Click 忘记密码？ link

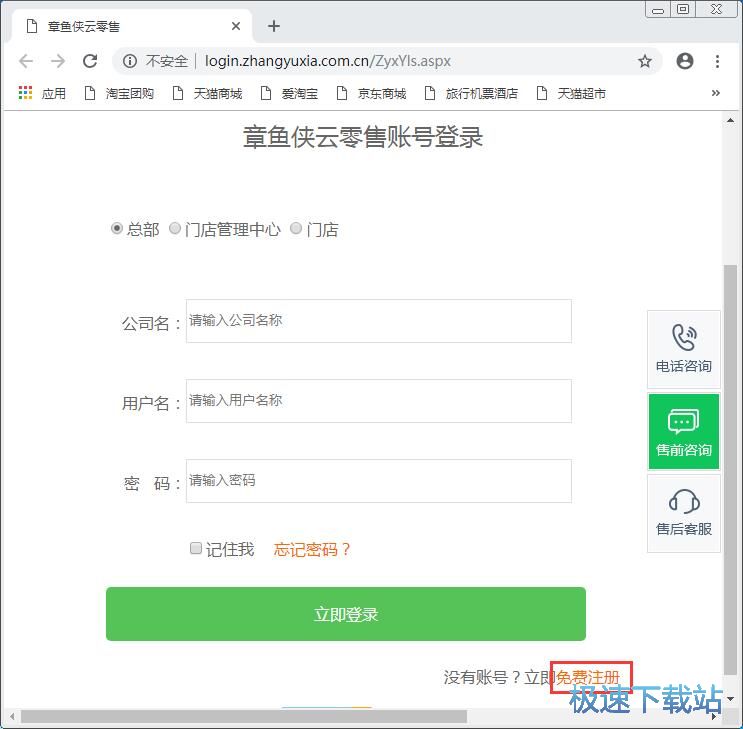click(x=312, y=549)
